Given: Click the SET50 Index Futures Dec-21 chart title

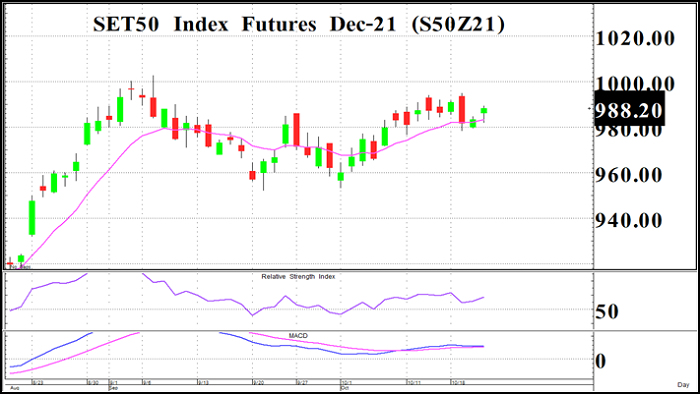Looking at the screenshot, I should (x=299, y=24).
